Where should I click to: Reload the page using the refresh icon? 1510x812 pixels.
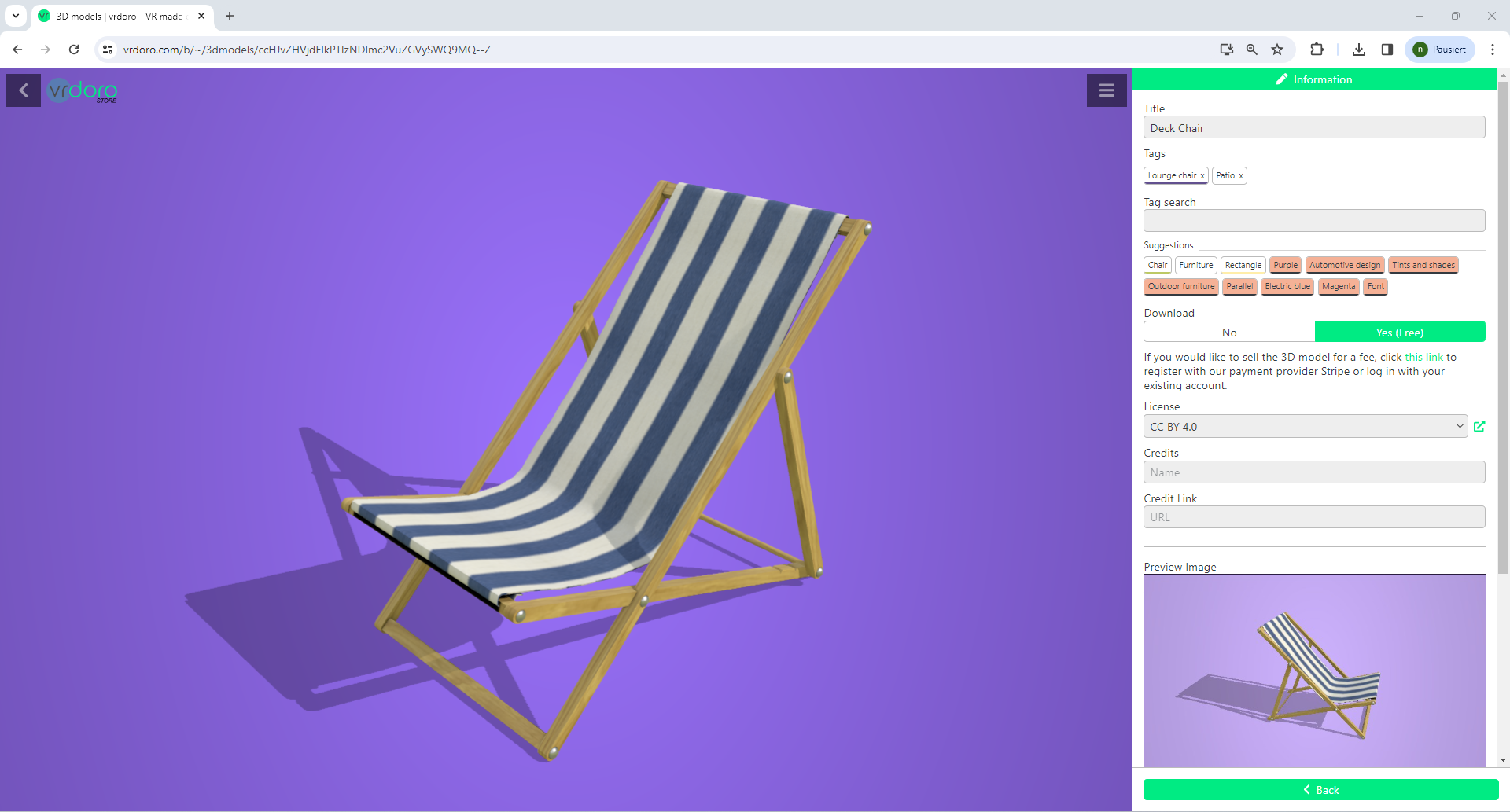[74, 50]
